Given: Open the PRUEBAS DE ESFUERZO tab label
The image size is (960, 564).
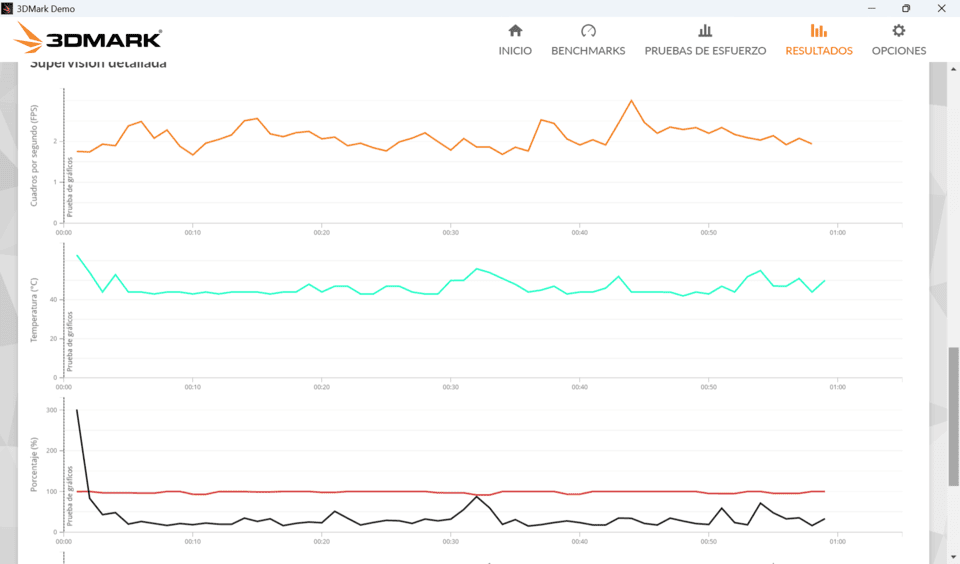Looking at the screenshot, I should click(x=705, y=51).
